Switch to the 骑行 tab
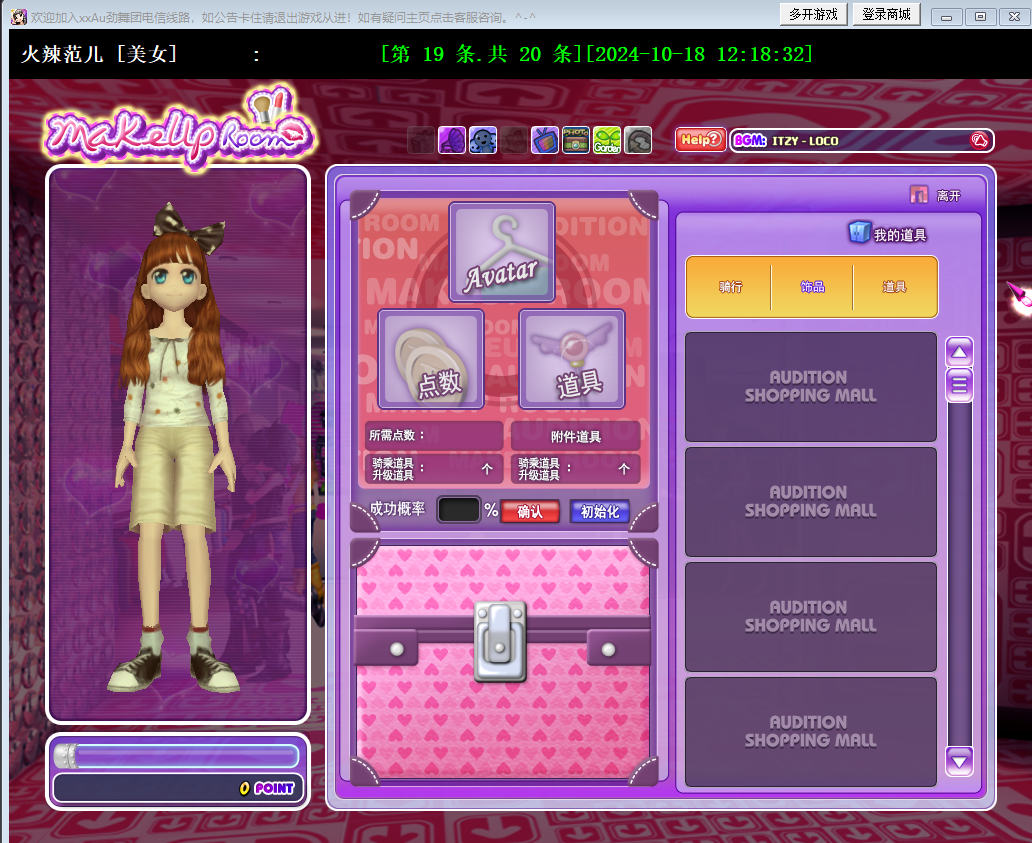 click(x=730, y=287)
